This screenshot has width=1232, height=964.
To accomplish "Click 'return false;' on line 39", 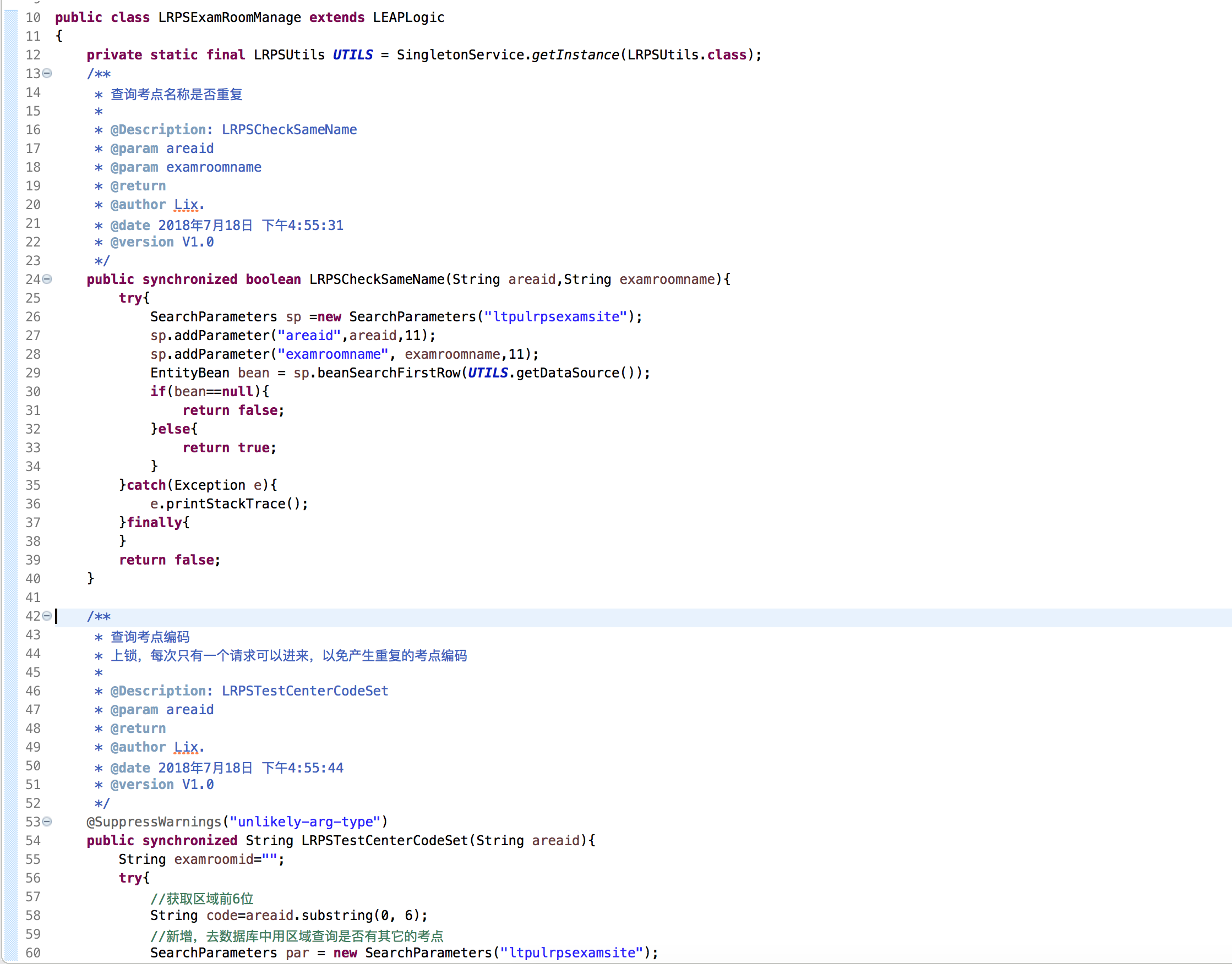I will (170, 560).
